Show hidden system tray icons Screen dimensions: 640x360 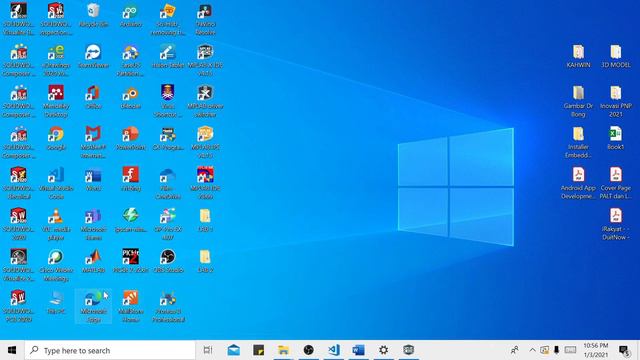(532, 350)
